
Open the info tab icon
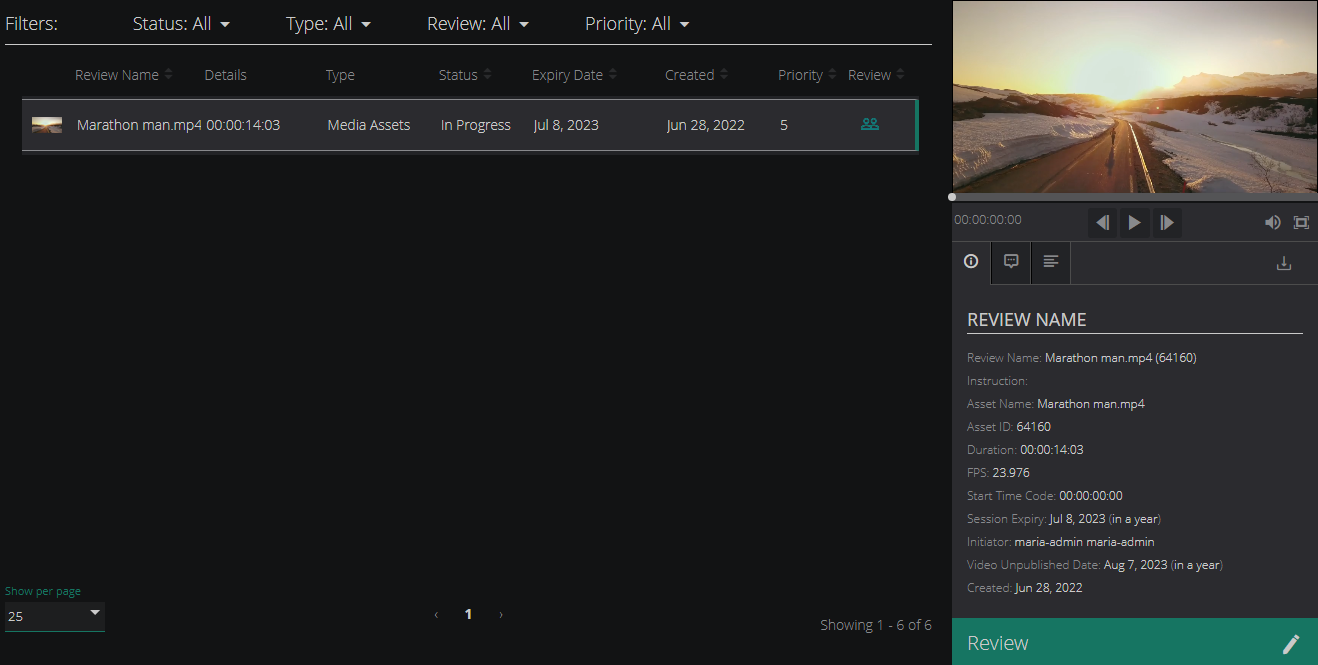(x=971, y=262)
